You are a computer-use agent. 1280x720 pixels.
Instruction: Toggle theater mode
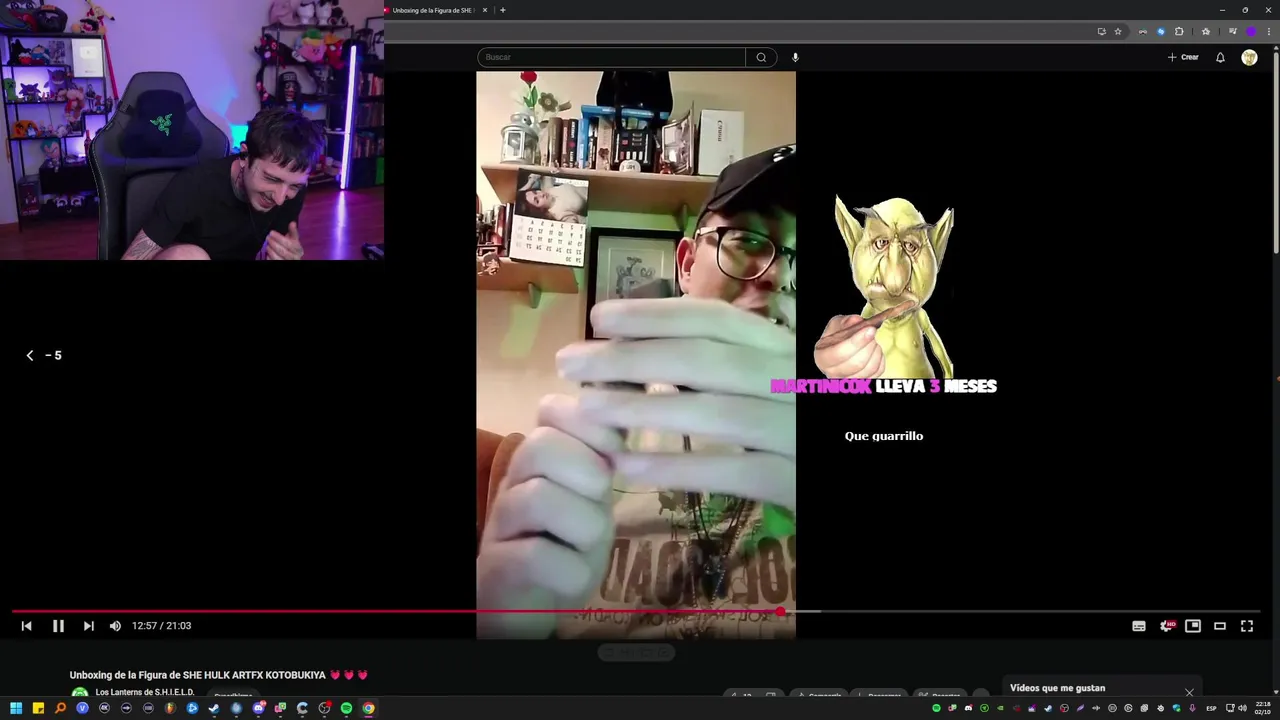[1220, 626]
